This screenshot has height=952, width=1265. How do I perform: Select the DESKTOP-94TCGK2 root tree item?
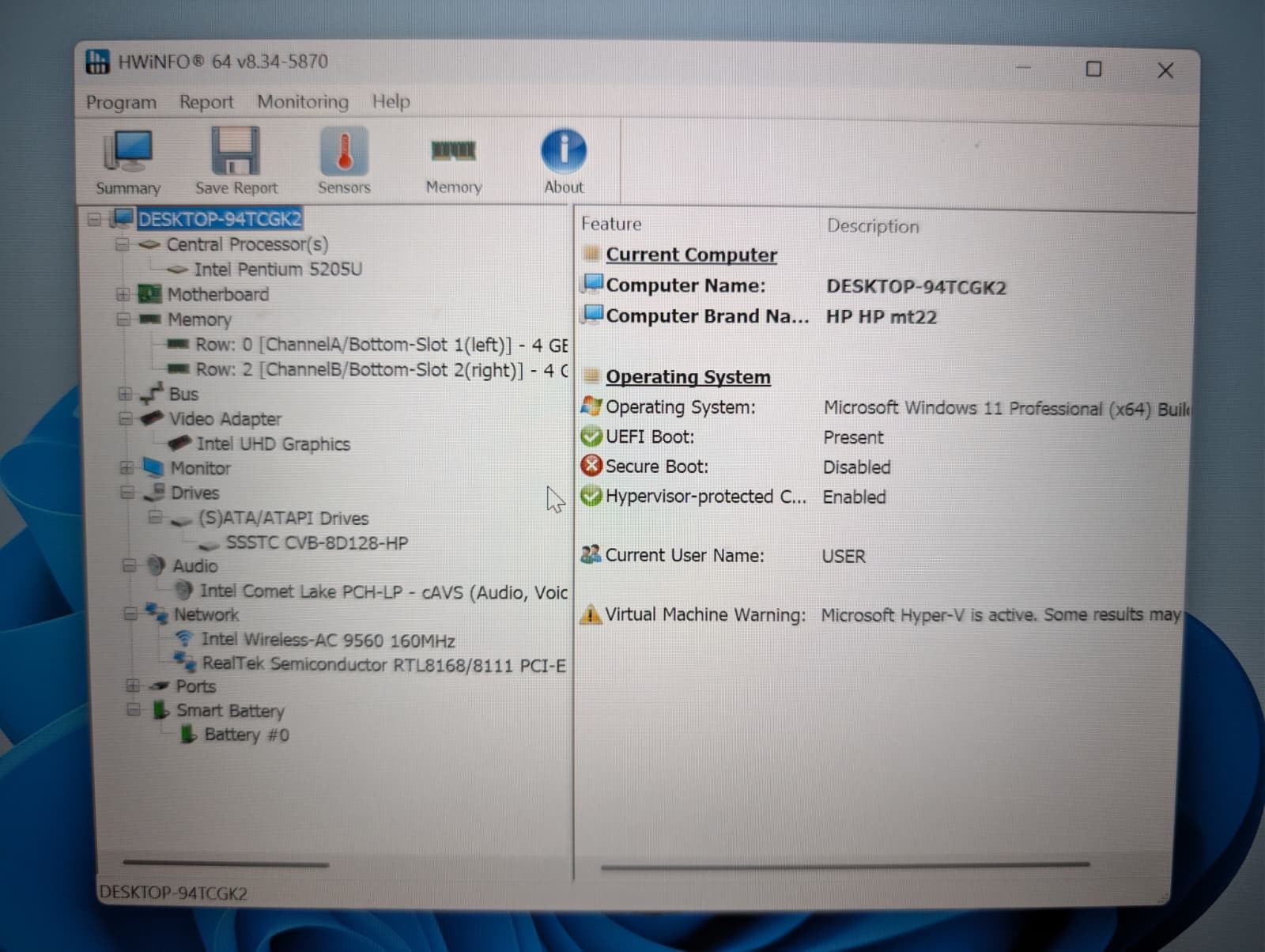(220, 219)
